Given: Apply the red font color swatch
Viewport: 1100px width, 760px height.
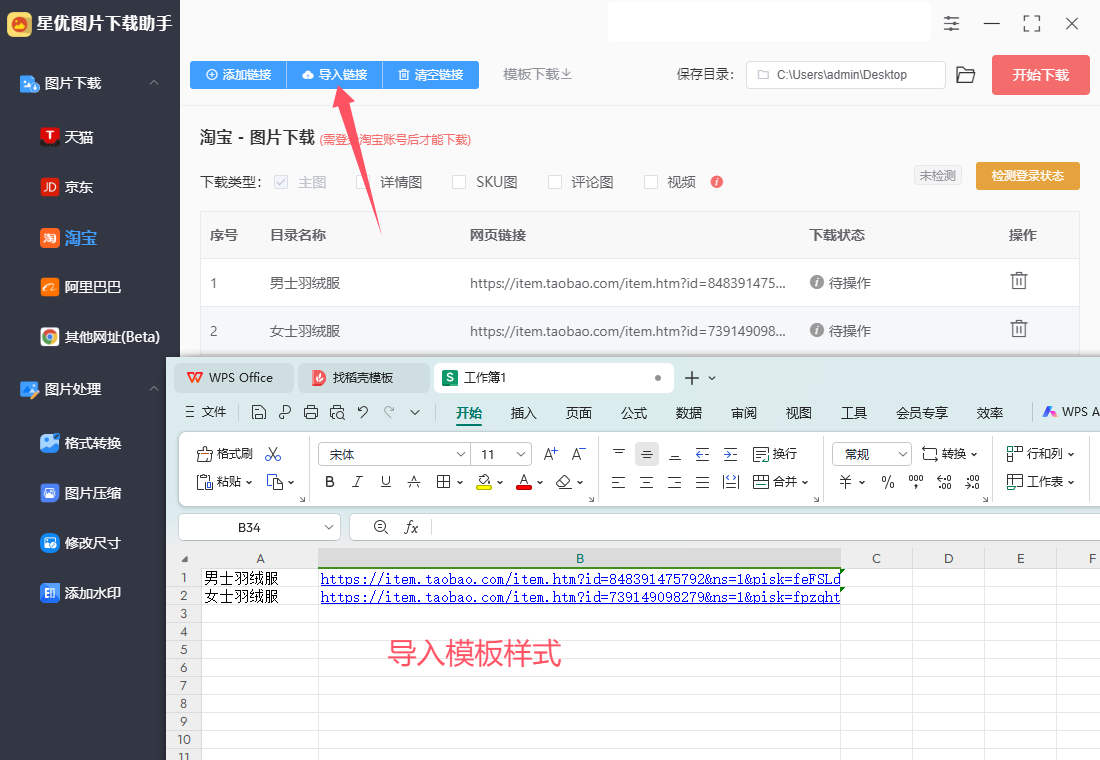Looking at the screenshot, I should click(x=523, y=482).
